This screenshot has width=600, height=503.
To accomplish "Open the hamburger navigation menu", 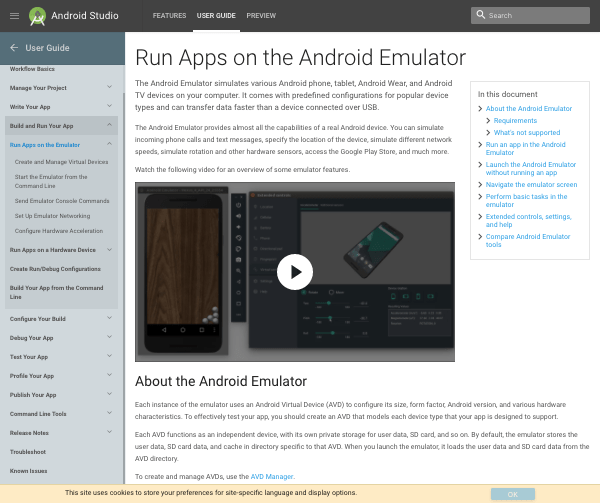I will [x=14, y=16].
